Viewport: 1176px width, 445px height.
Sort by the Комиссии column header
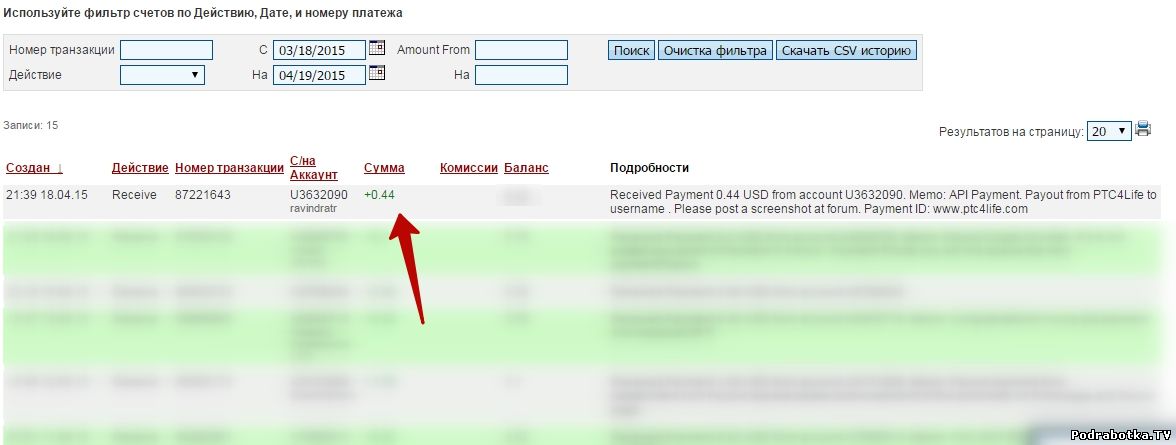tap(468, 168)
